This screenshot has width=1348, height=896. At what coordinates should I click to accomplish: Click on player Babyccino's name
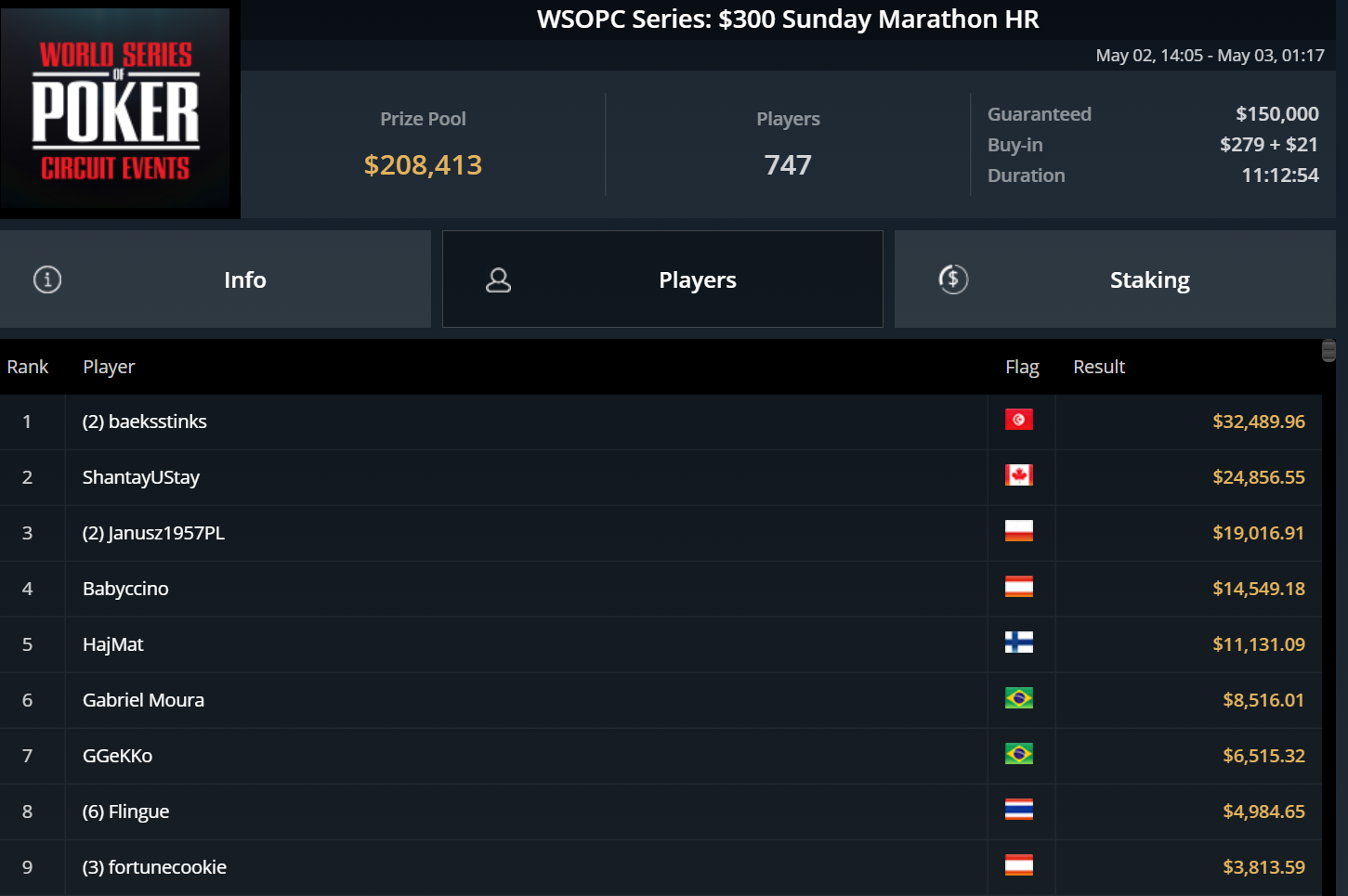pos(125,589)
